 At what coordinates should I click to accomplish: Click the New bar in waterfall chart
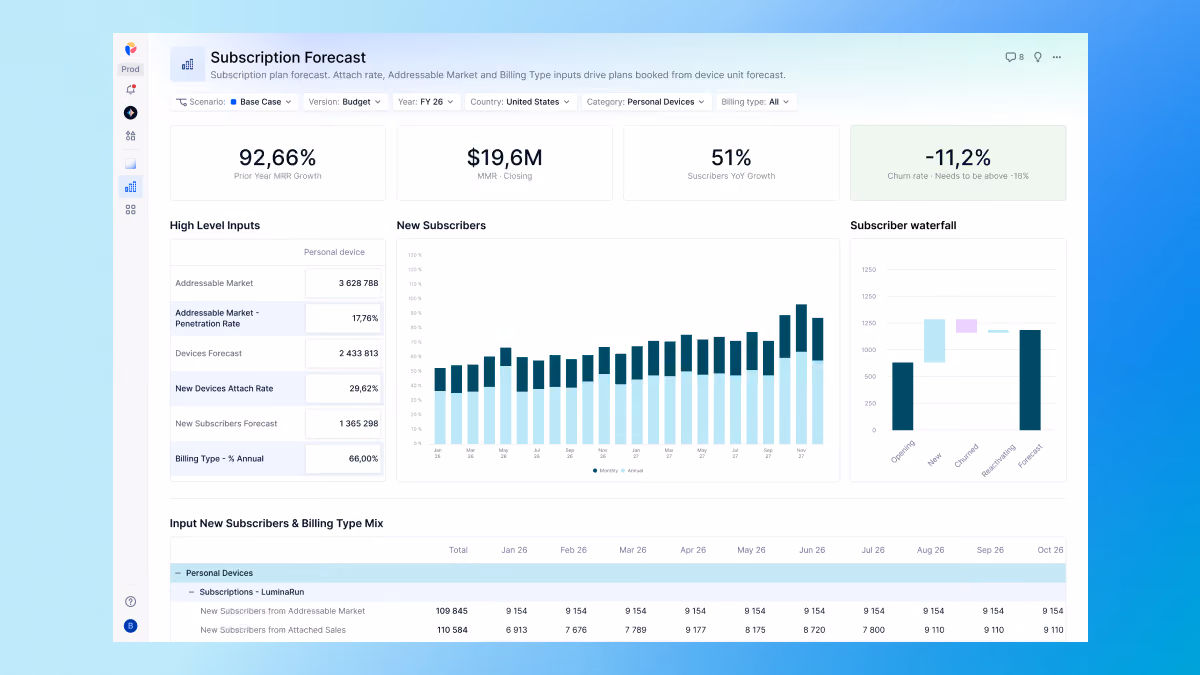(x=934, y=340)
